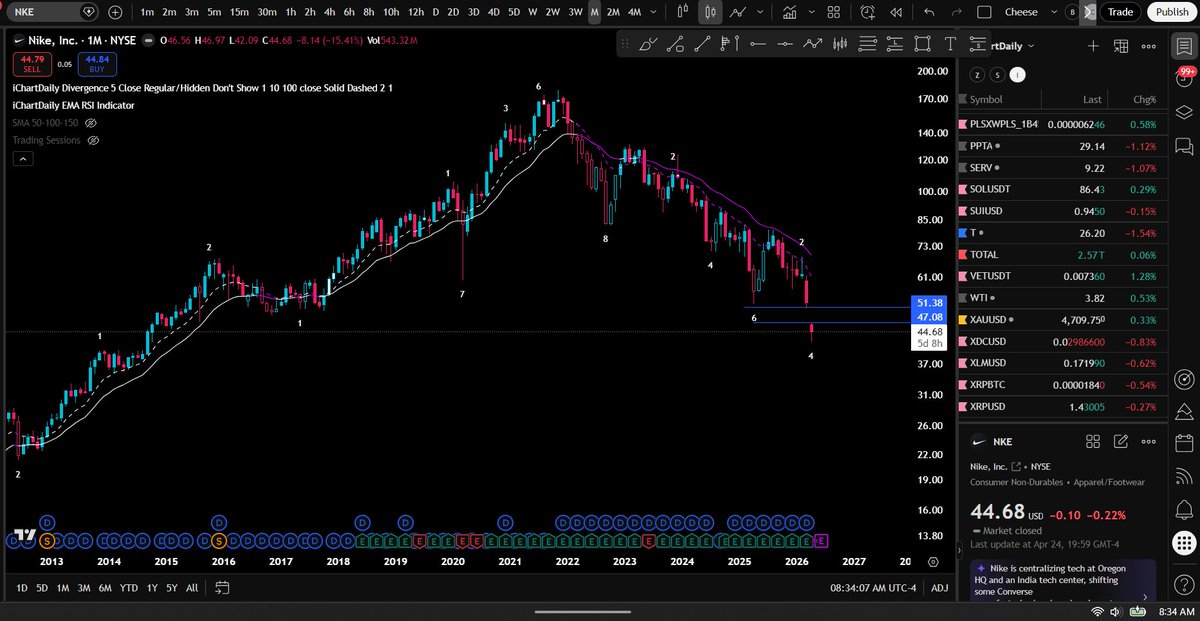
Task: Select the XRPUSD row in watchlist
Action: click(1062, 407)
